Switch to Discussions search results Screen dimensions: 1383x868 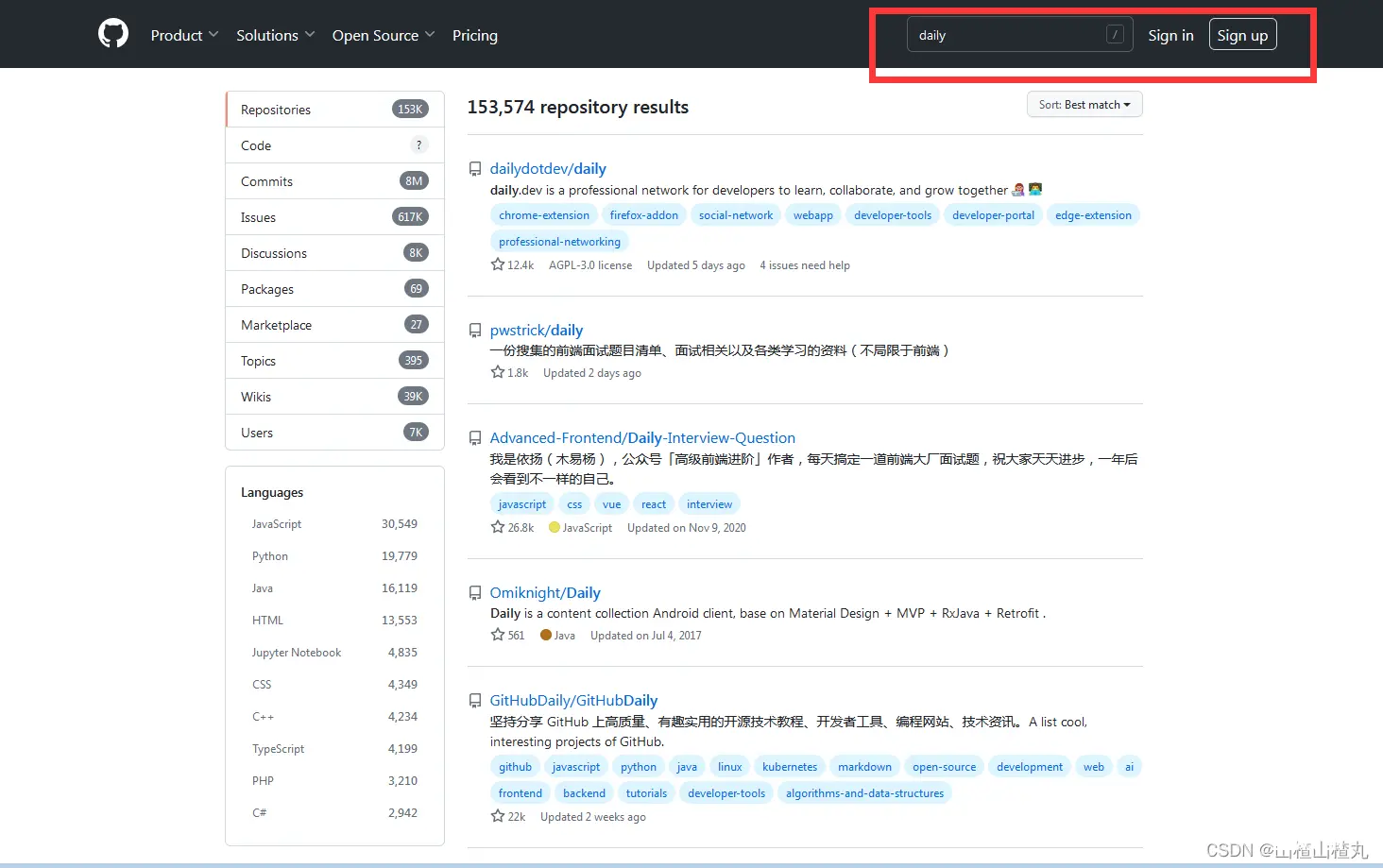click(335, 253)
